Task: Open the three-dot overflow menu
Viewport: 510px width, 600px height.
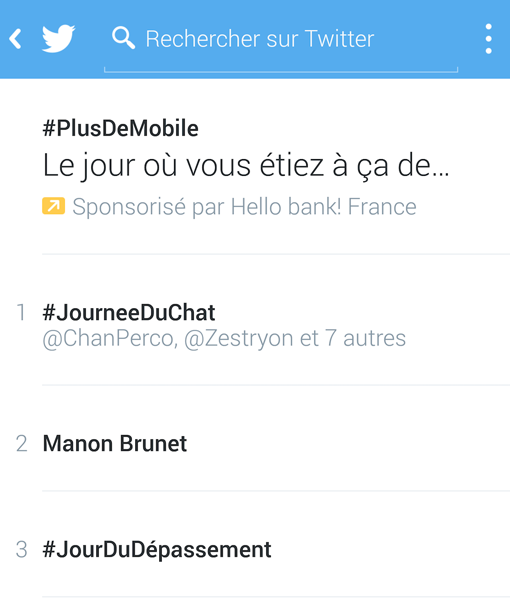Action: [x=488, y=39]
